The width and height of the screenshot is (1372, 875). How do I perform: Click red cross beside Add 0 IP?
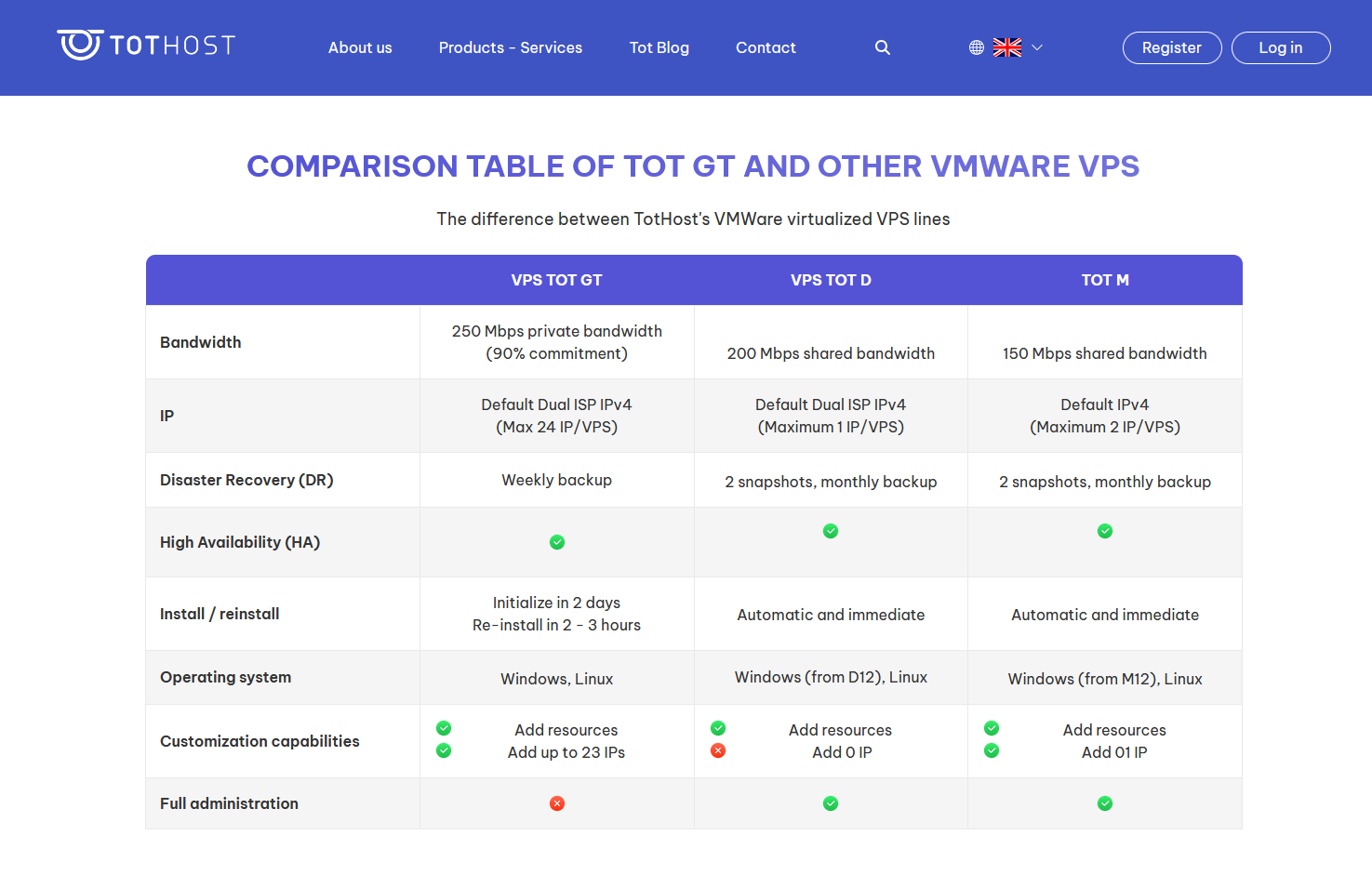pyautogui.click(x=718, y=750)
